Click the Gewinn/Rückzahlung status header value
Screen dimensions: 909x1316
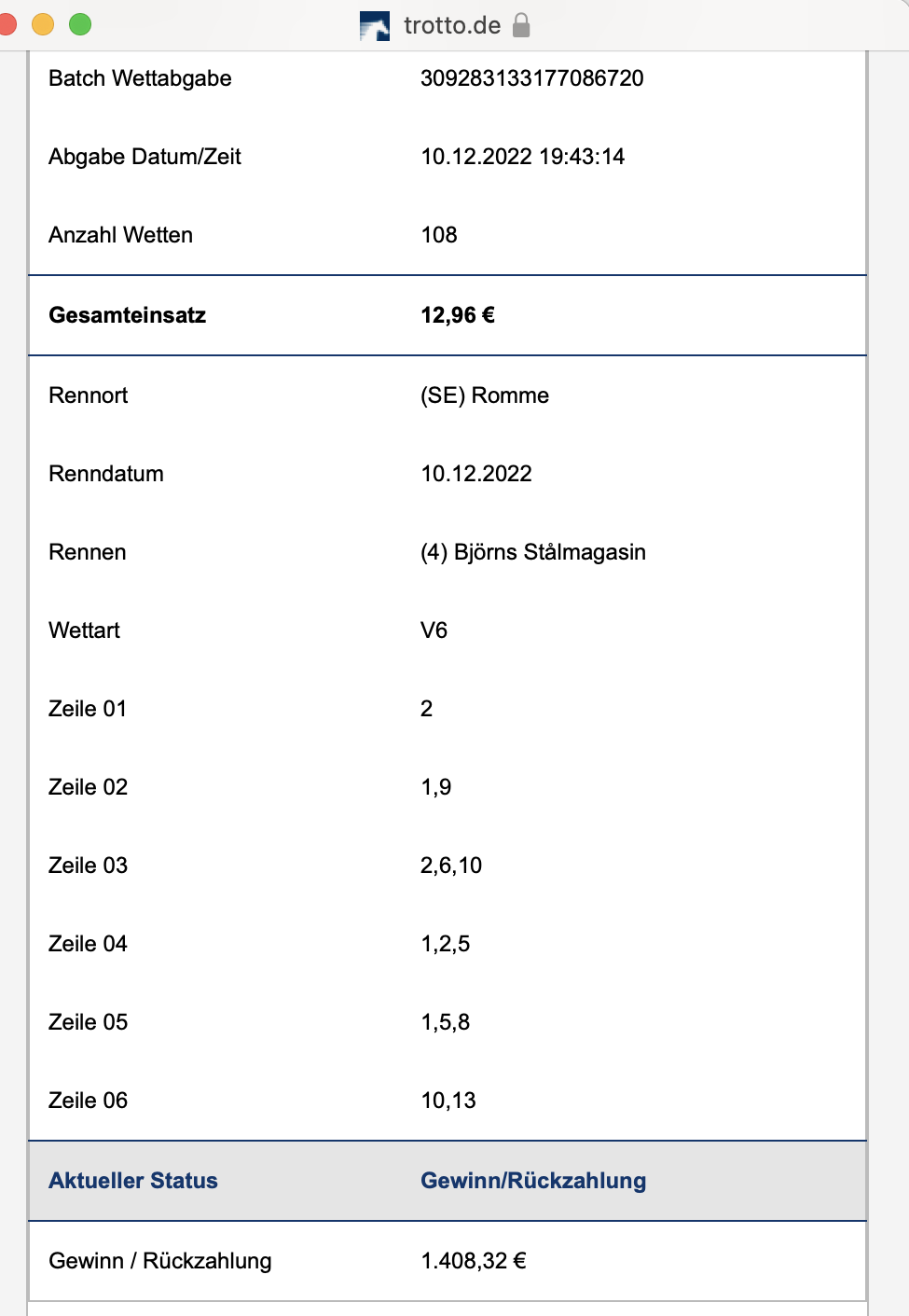(x=533, y=1181)
